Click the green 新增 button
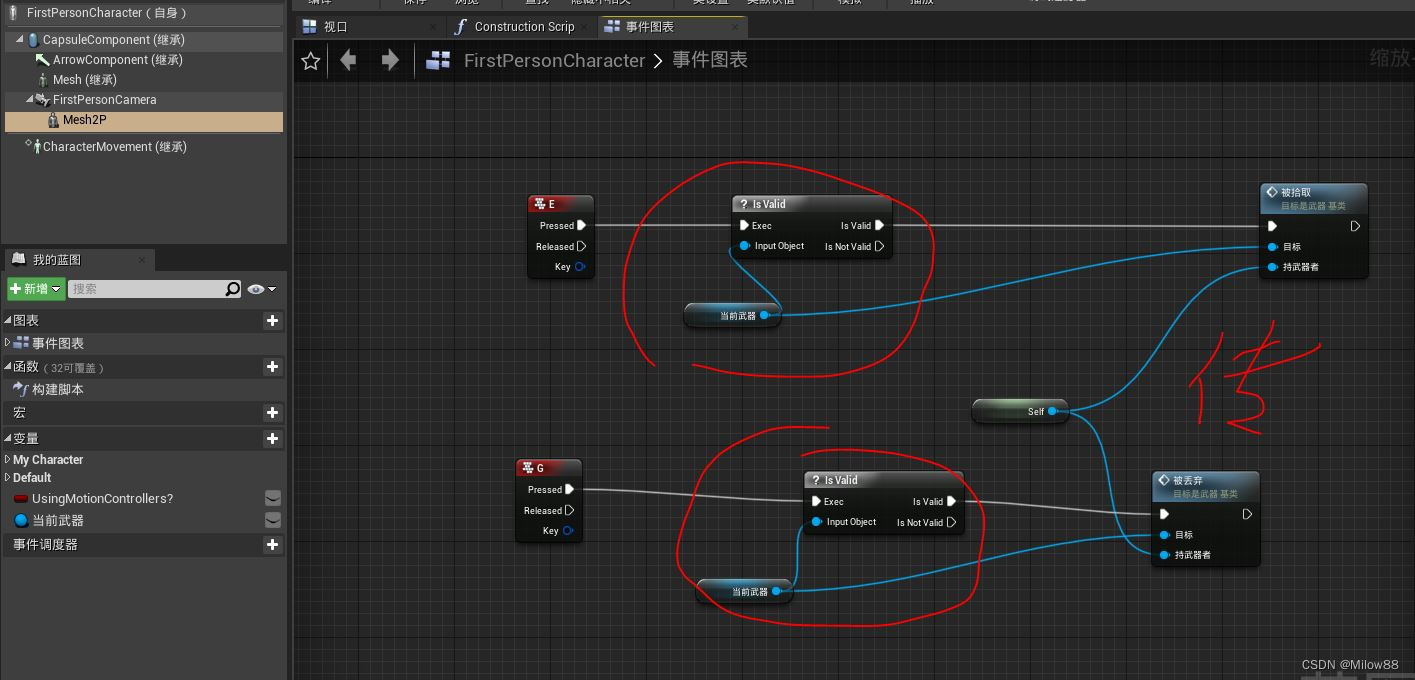 pos(36,289)
